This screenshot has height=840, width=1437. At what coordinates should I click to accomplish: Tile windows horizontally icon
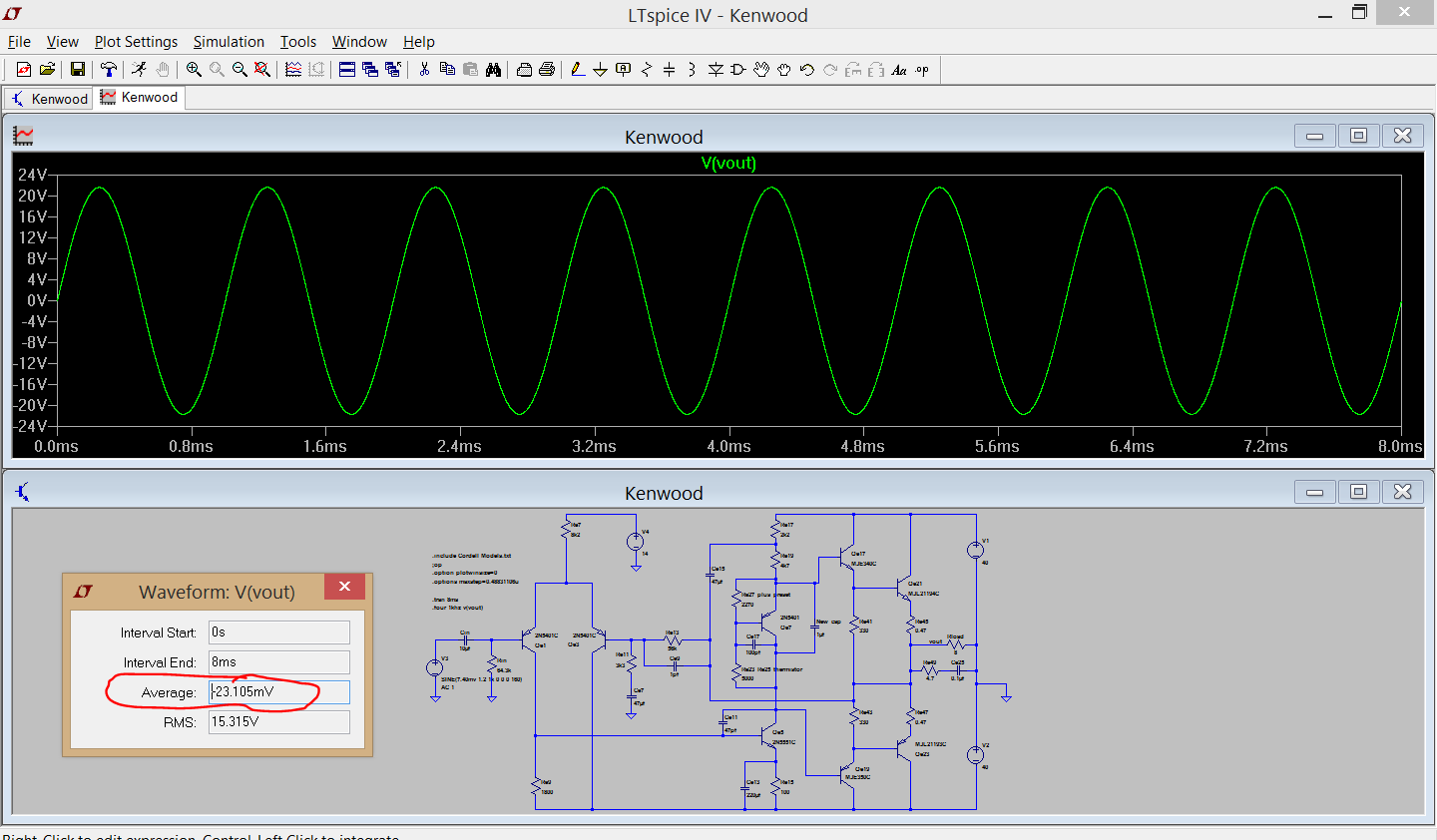[x=347, y=69]
